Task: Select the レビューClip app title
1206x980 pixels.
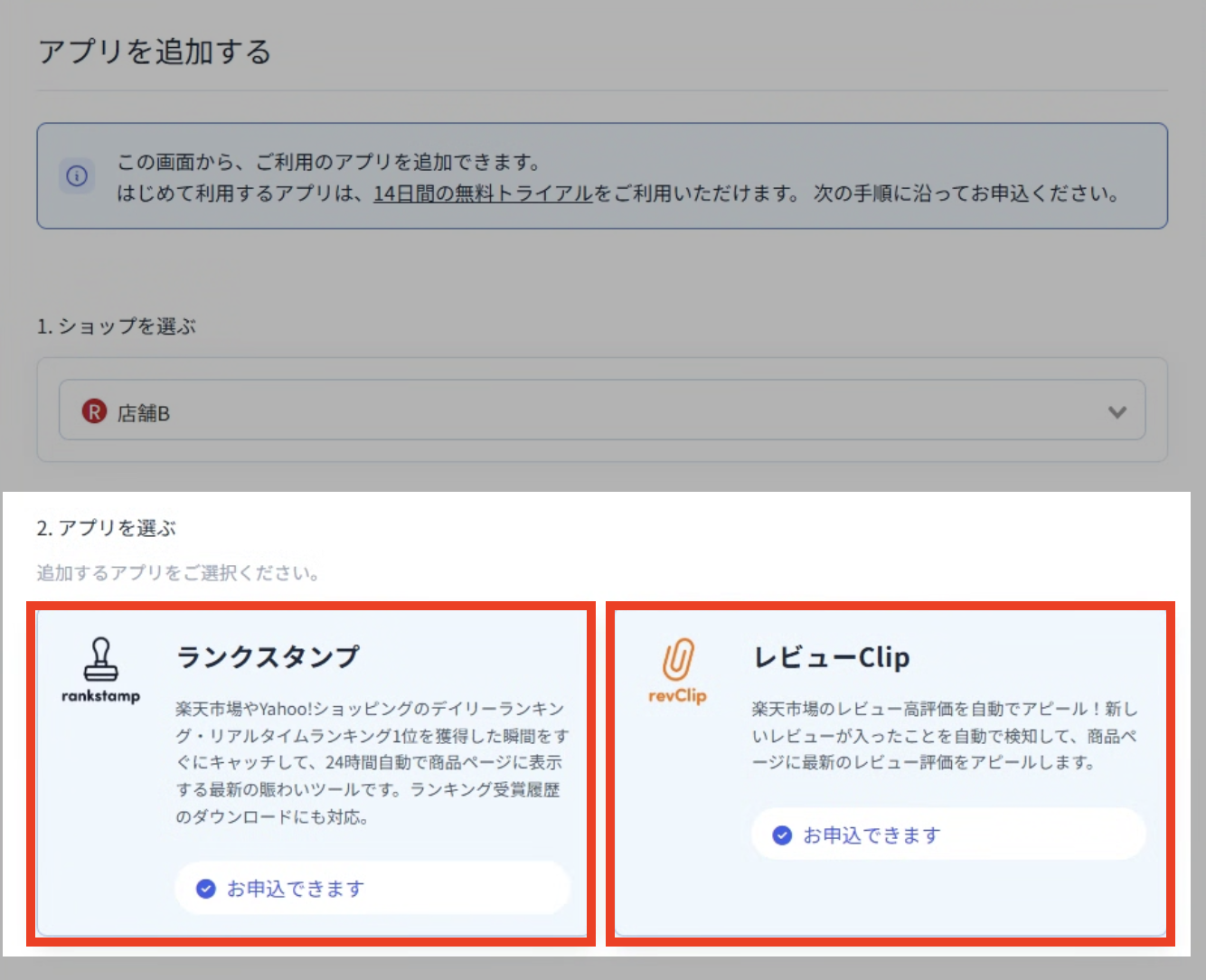Action: 832,657
